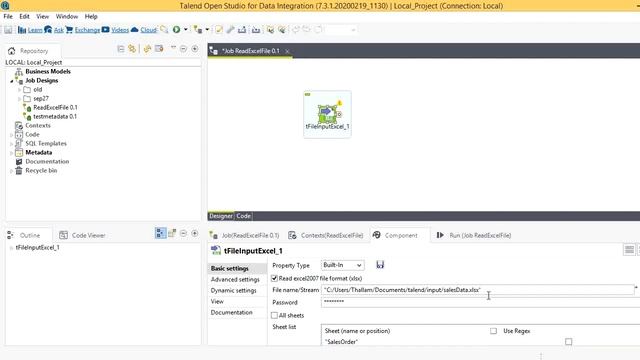Minimize the Repository panel
The height and width of the screenshot is (360, 640).
(183, 49)
